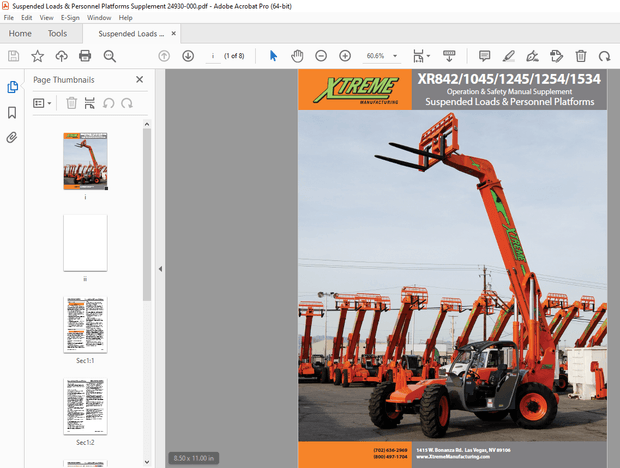Select Sec1:1 page thumbnail
Screen dimensions: 620x468
pyautogui.click(x=85, y=325)
